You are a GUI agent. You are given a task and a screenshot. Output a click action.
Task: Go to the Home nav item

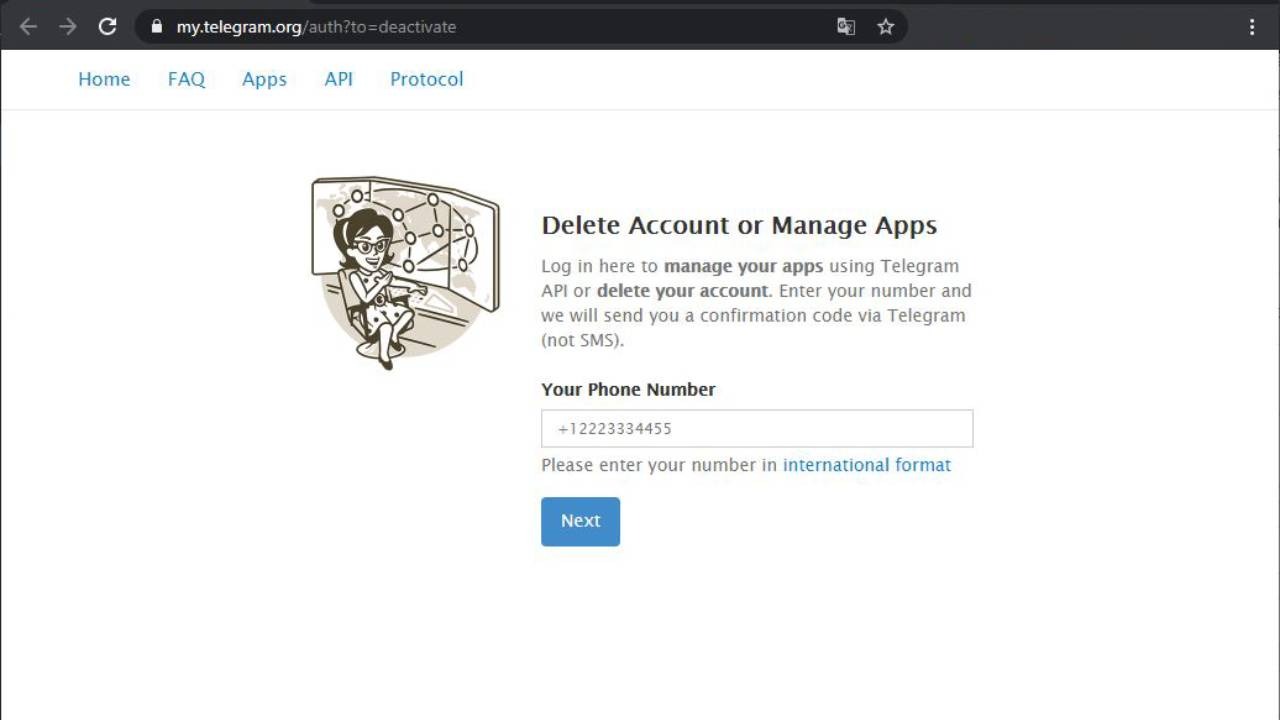[104, 79]
